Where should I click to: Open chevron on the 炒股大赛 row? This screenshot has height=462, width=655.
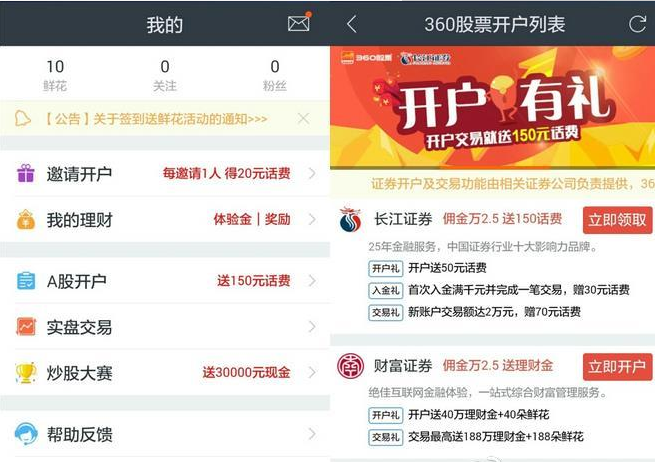(312, 372)
